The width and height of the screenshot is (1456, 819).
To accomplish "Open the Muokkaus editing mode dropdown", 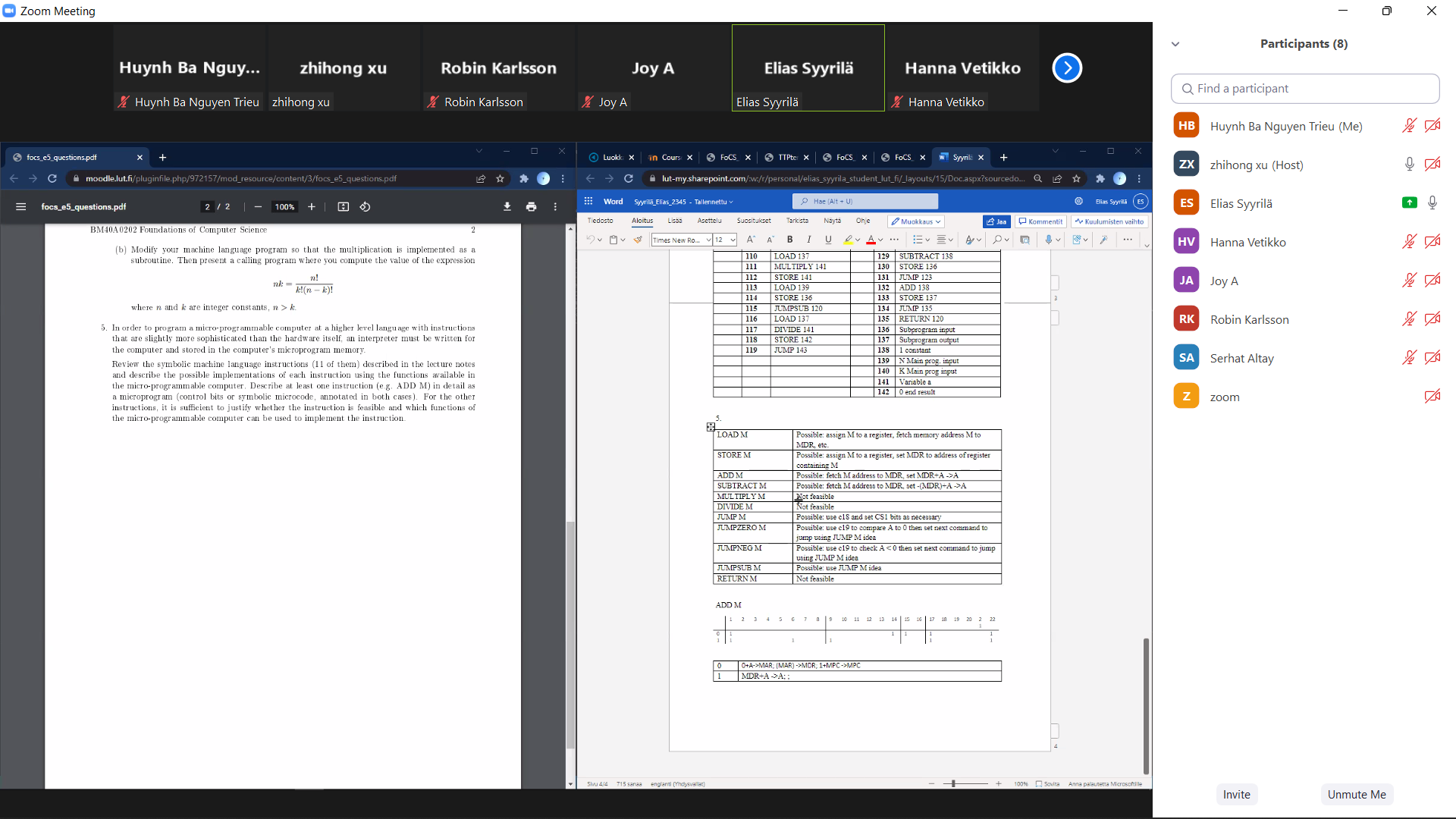I will tap(916, 222).
